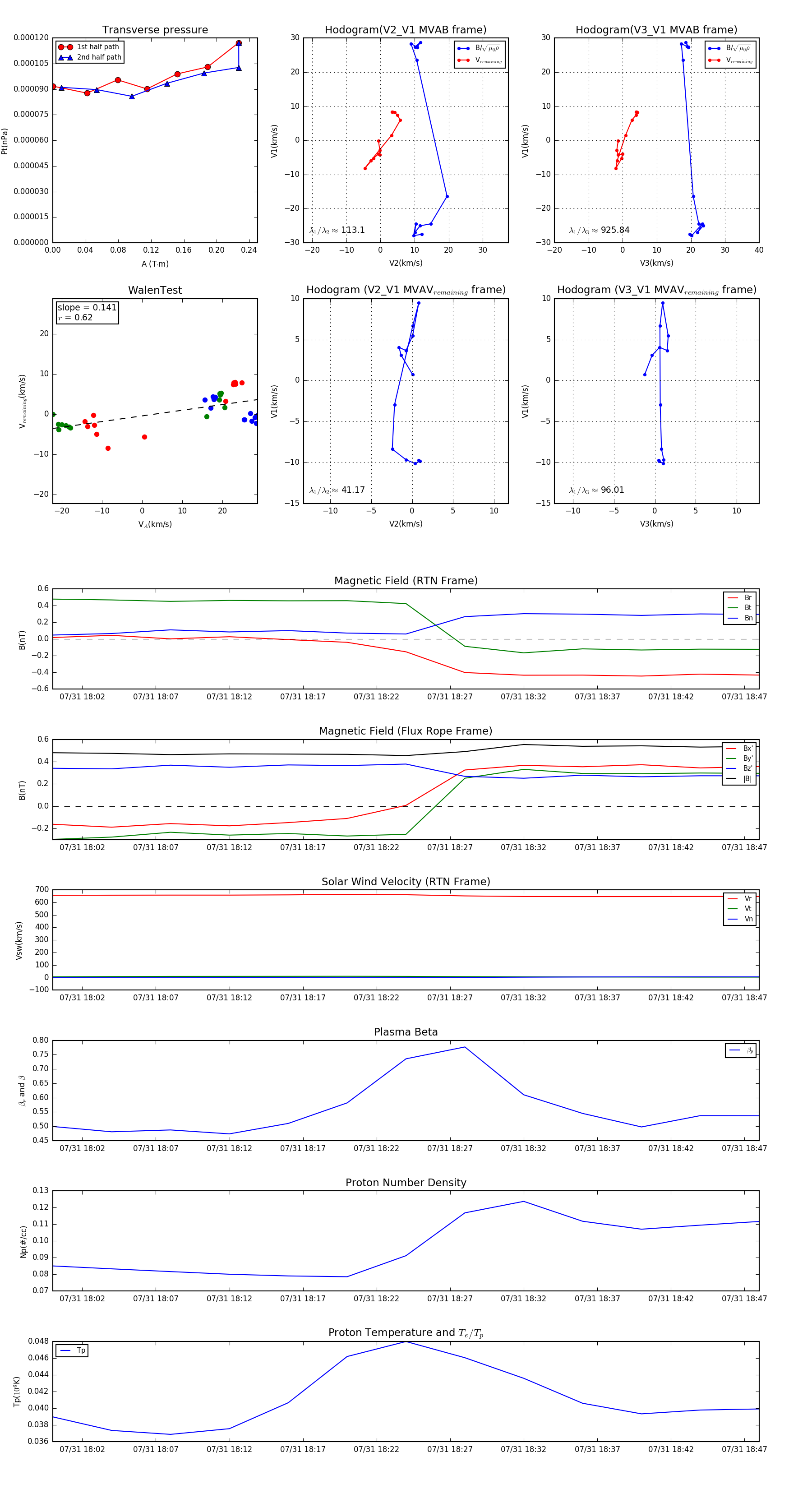This screenshot has width=812, height=1489.
Task: Click the Bx' legend entry
Action: (x=739, y=749)
